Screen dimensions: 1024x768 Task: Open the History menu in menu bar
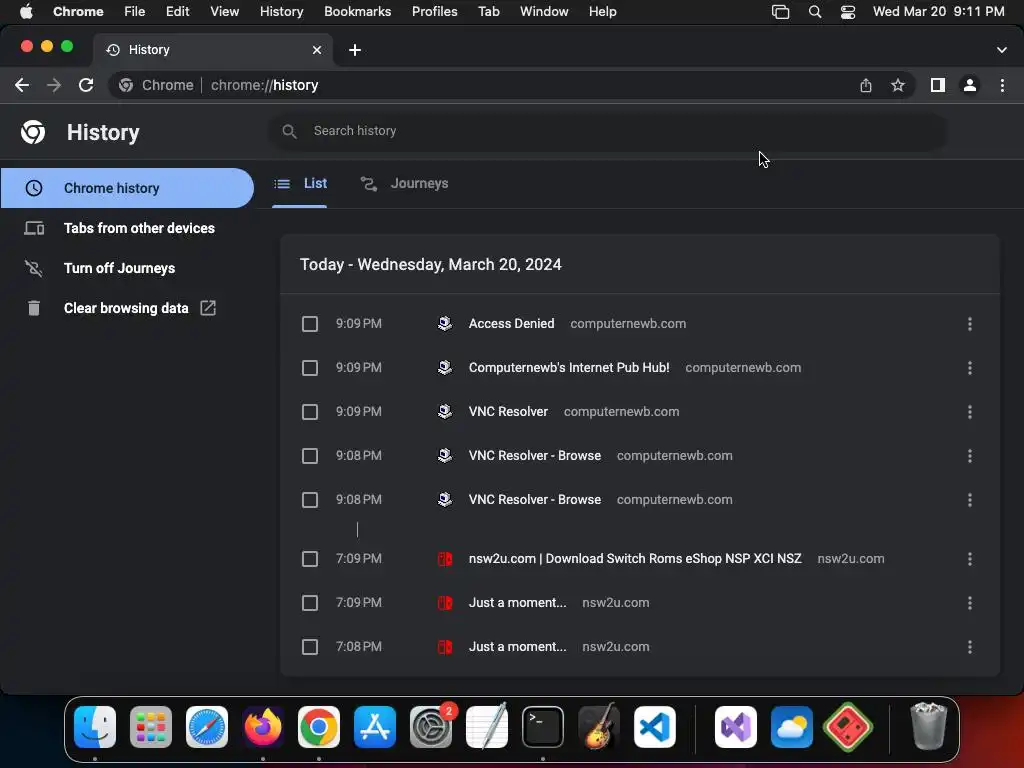(x=281, y=12)
